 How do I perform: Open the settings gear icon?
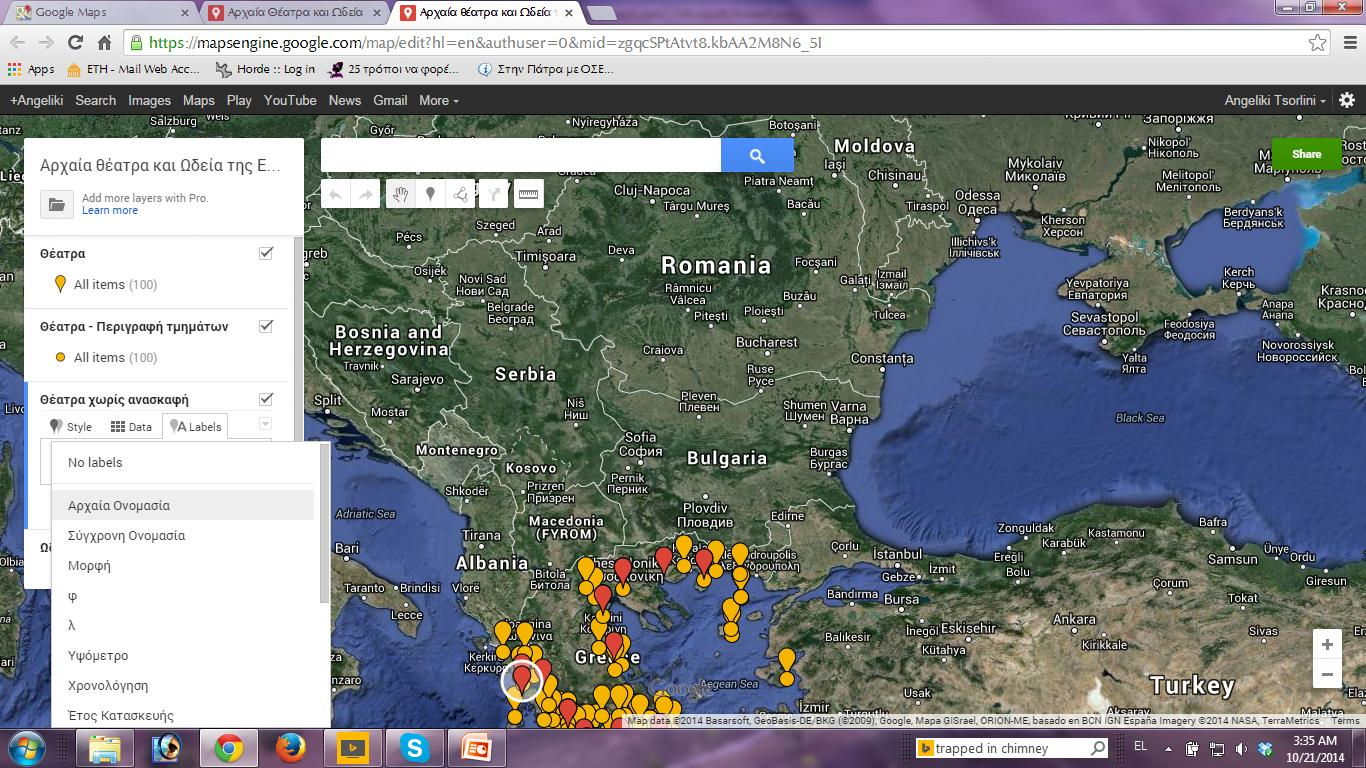(x=1347, y=100)
